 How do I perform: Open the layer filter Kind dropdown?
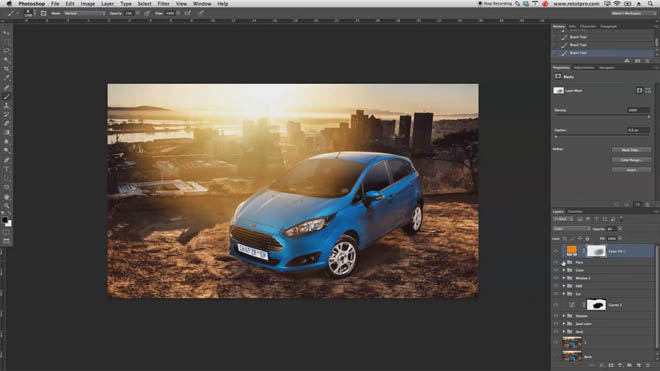[563, 219]
